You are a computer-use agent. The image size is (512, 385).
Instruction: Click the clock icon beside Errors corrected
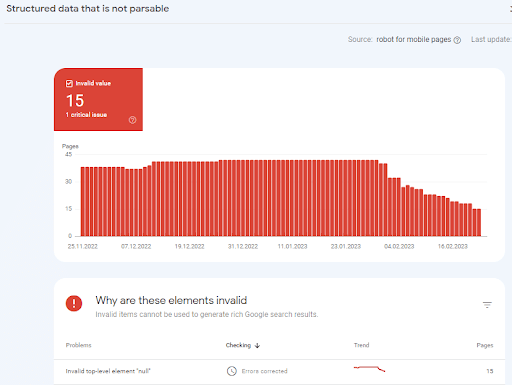pyautogui.click(x=232, y=371)
